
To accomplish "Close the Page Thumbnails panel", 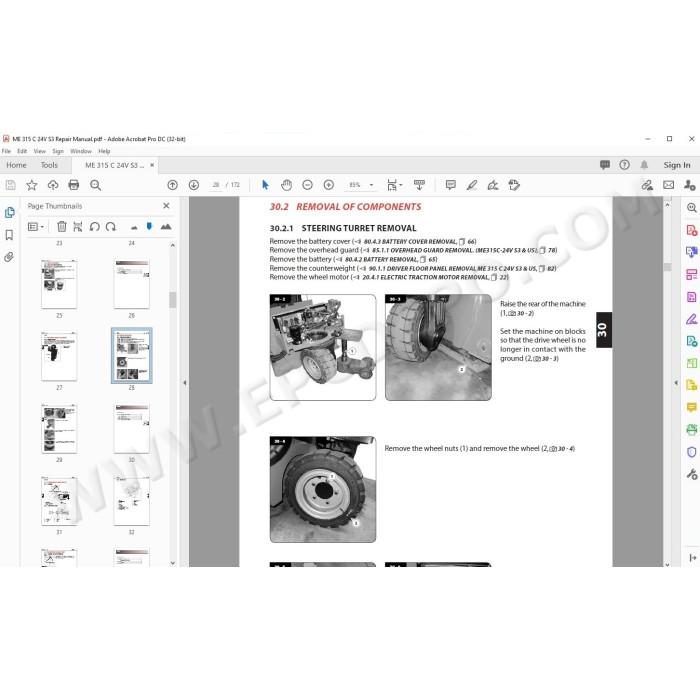I will (x=166, y=206).
